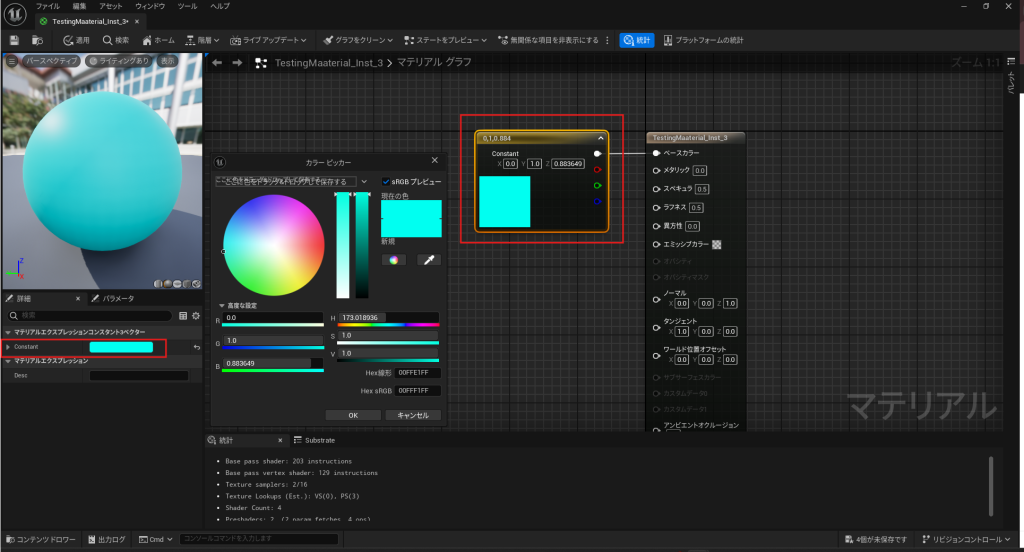Image resolution: width=1024 pixels, height=552 pixels.
Task: Click the property matrix table icon
Action: click(x=183, y=315)
